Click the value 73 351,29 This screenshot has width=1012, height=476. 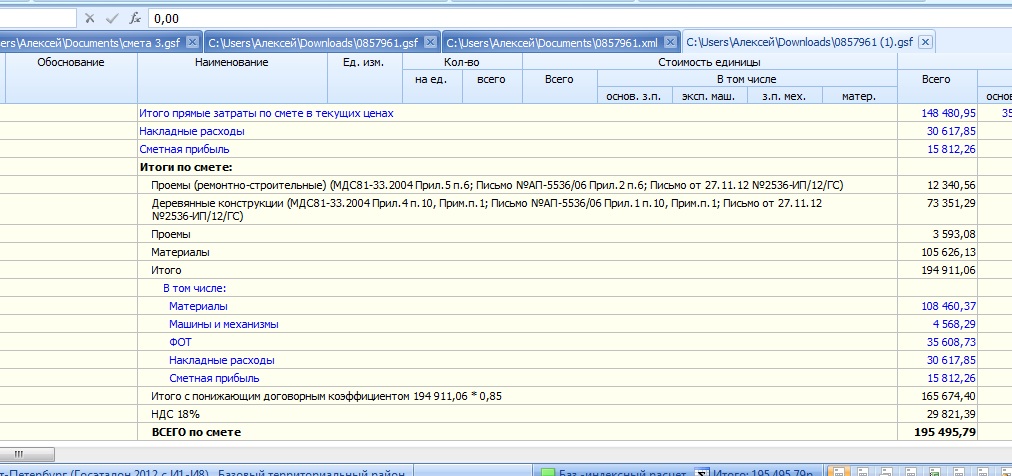pyautogui.click(x=951, y=203)
